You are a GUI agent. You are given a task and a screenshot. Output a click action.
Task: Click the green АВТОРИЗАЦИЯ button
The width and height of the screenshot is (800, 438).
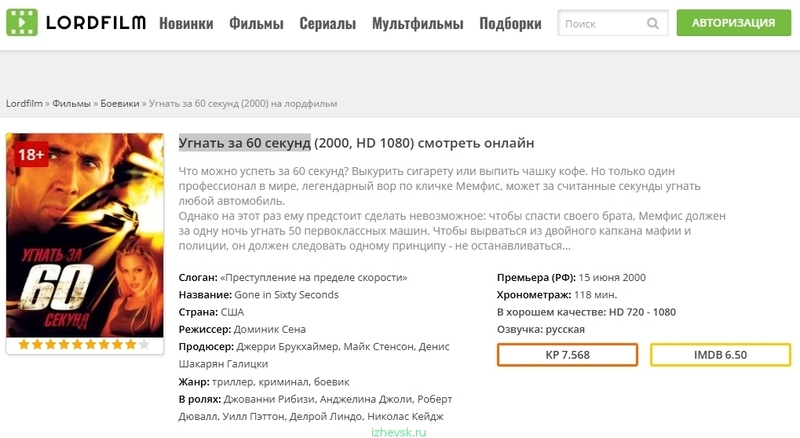734,22
